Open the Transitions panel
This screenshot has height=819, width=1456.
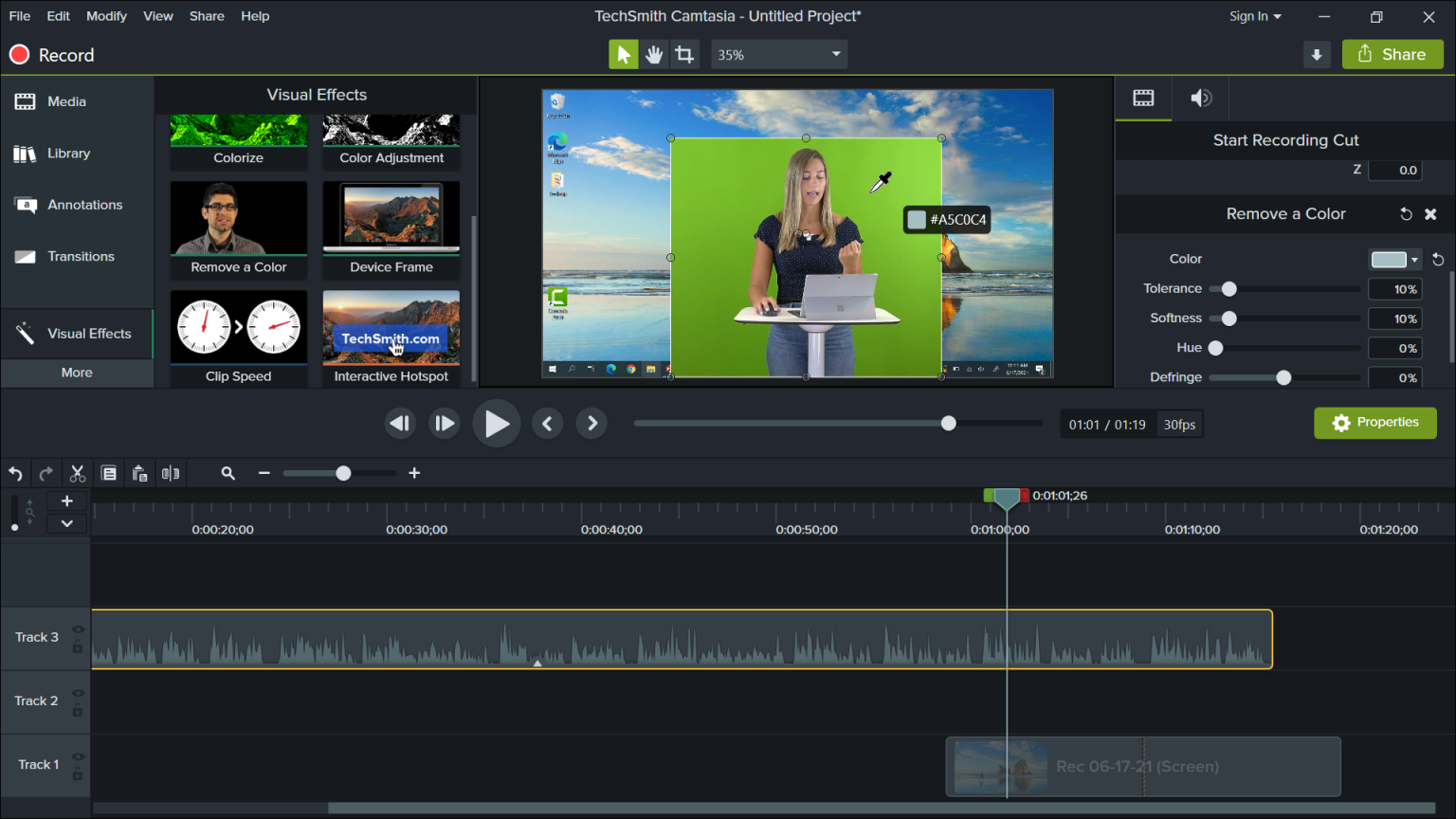coord(81,256)
